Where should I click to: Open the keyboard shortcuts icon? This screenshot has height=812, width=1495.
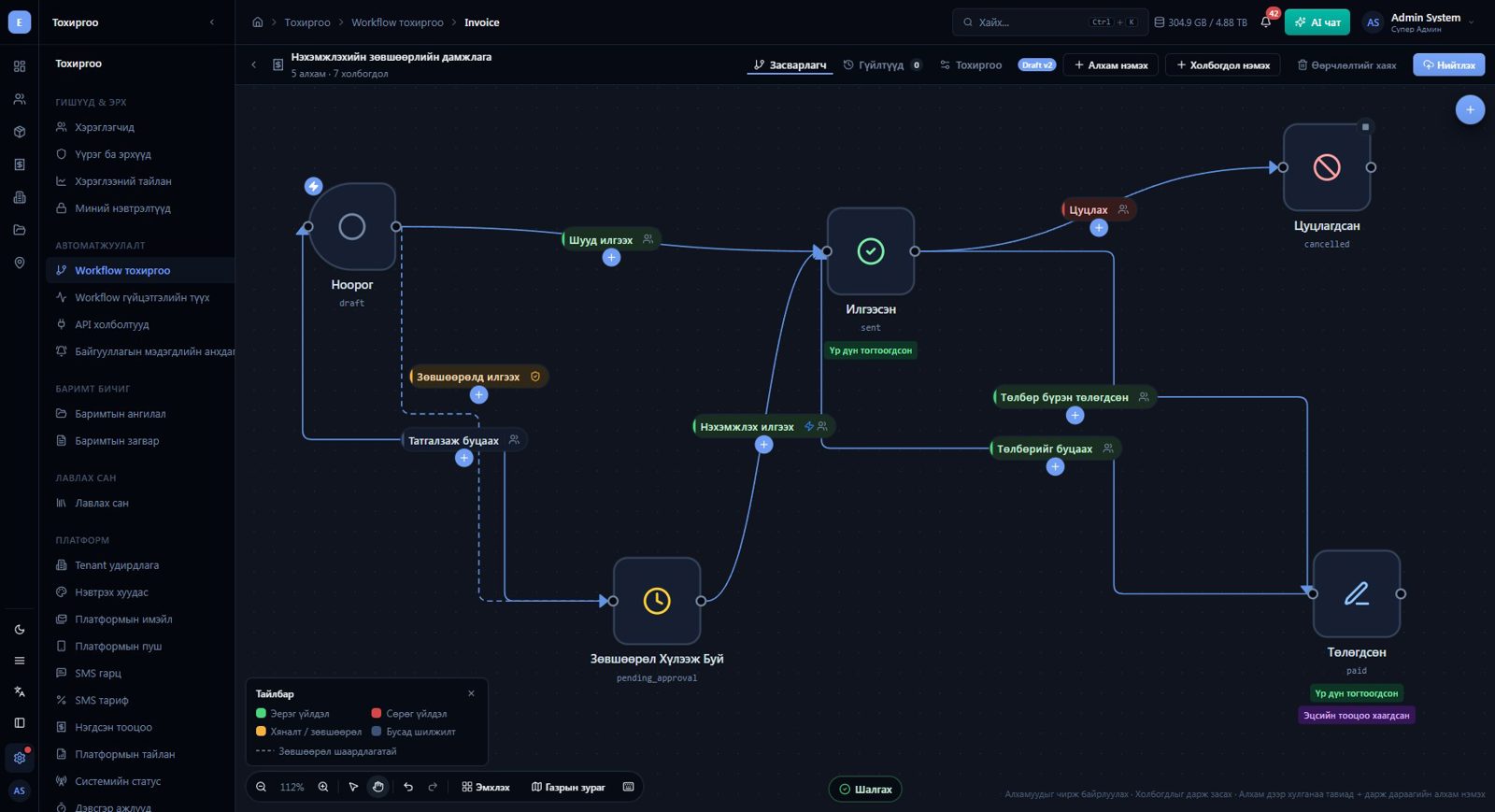pos(629,787)
